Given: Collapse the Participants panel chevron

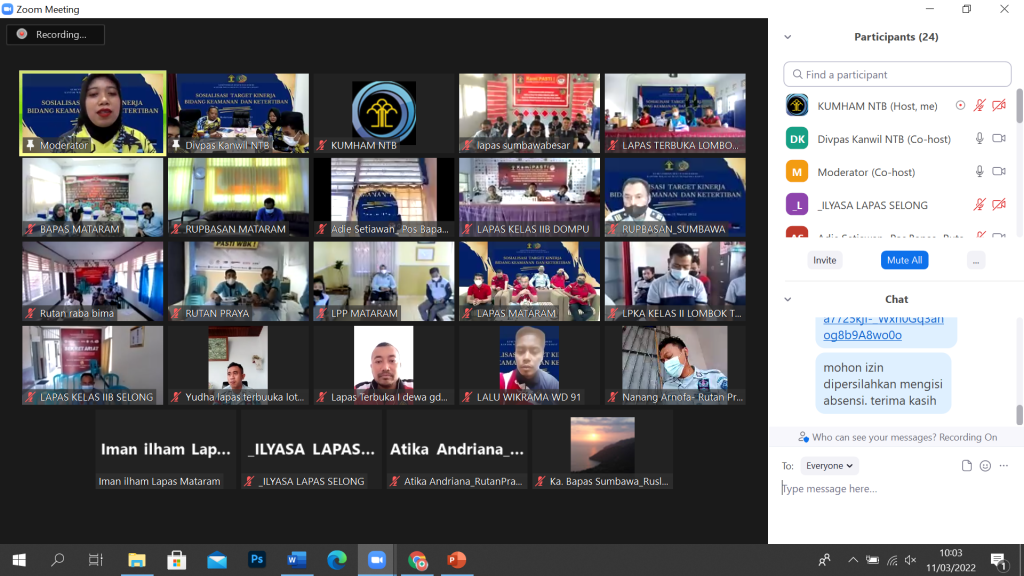Looking at the screenshot, I should pyautogui.click(x=788, y=37).
